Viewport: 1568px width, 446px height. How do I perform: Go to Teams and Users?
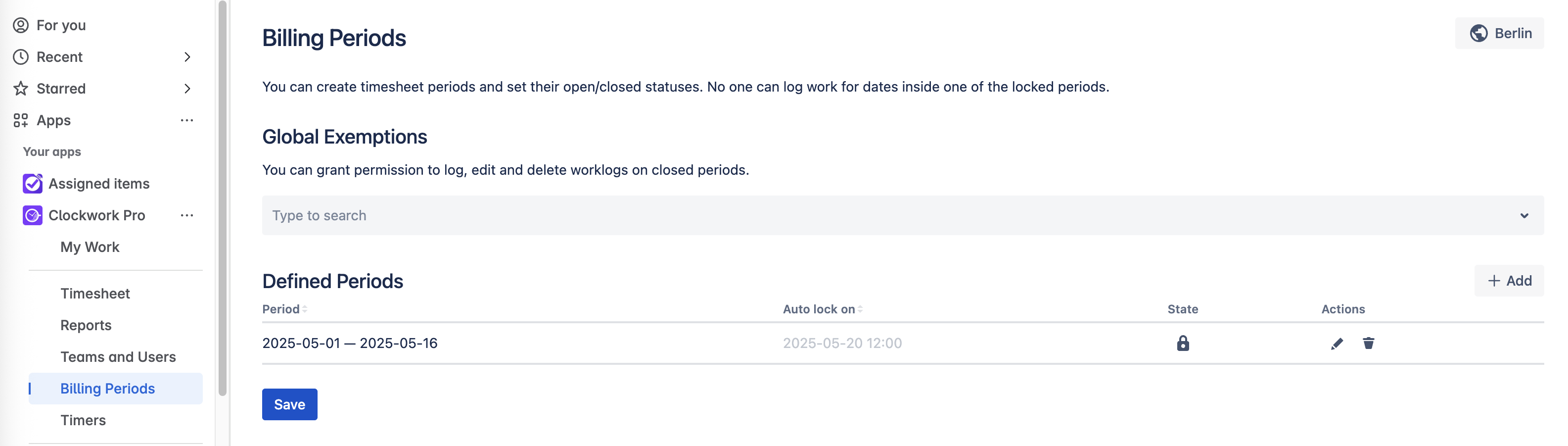point(118,356)
